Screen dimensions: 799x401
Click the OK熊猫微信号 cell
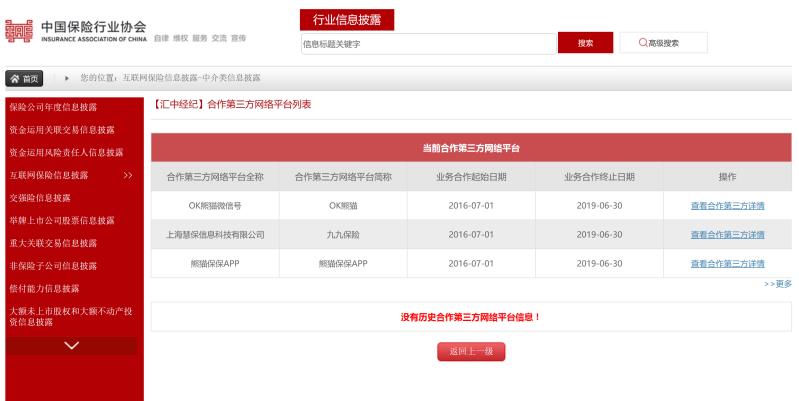pyautogui.click(x=215, y=206)
